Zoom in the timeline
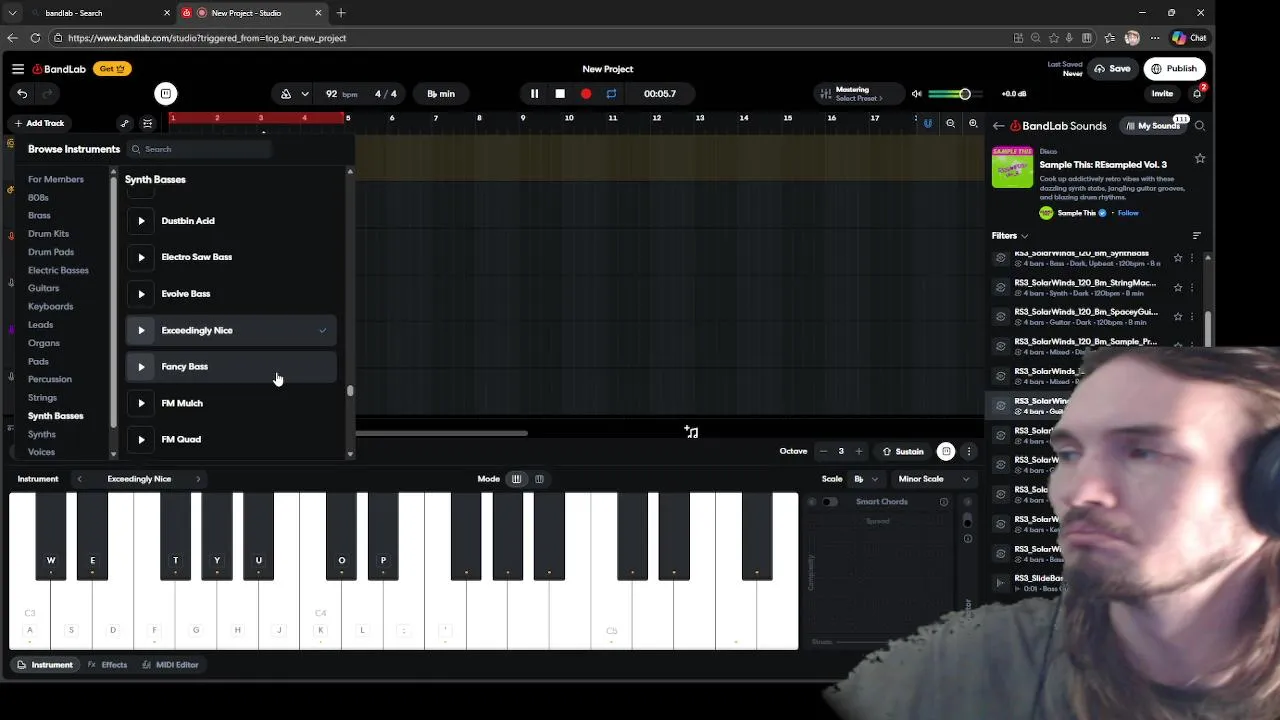The width and height of the screenshot is (1280, 720). pos(973,124)
